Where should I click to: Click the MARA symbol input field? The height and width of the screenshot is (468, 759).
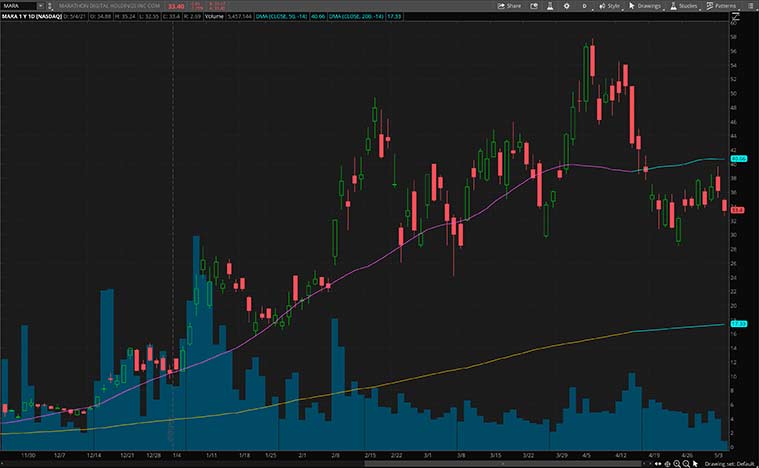[x=18, y=5]
